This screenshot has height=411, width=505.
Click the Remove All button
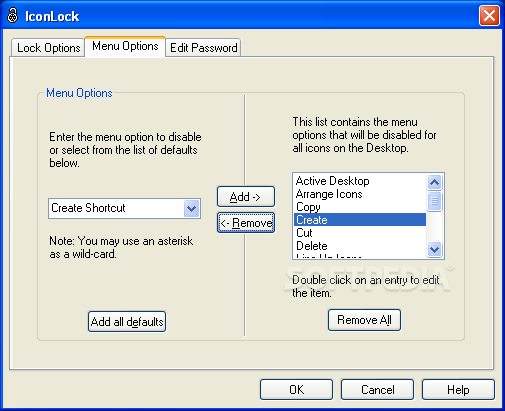point(364,320)
